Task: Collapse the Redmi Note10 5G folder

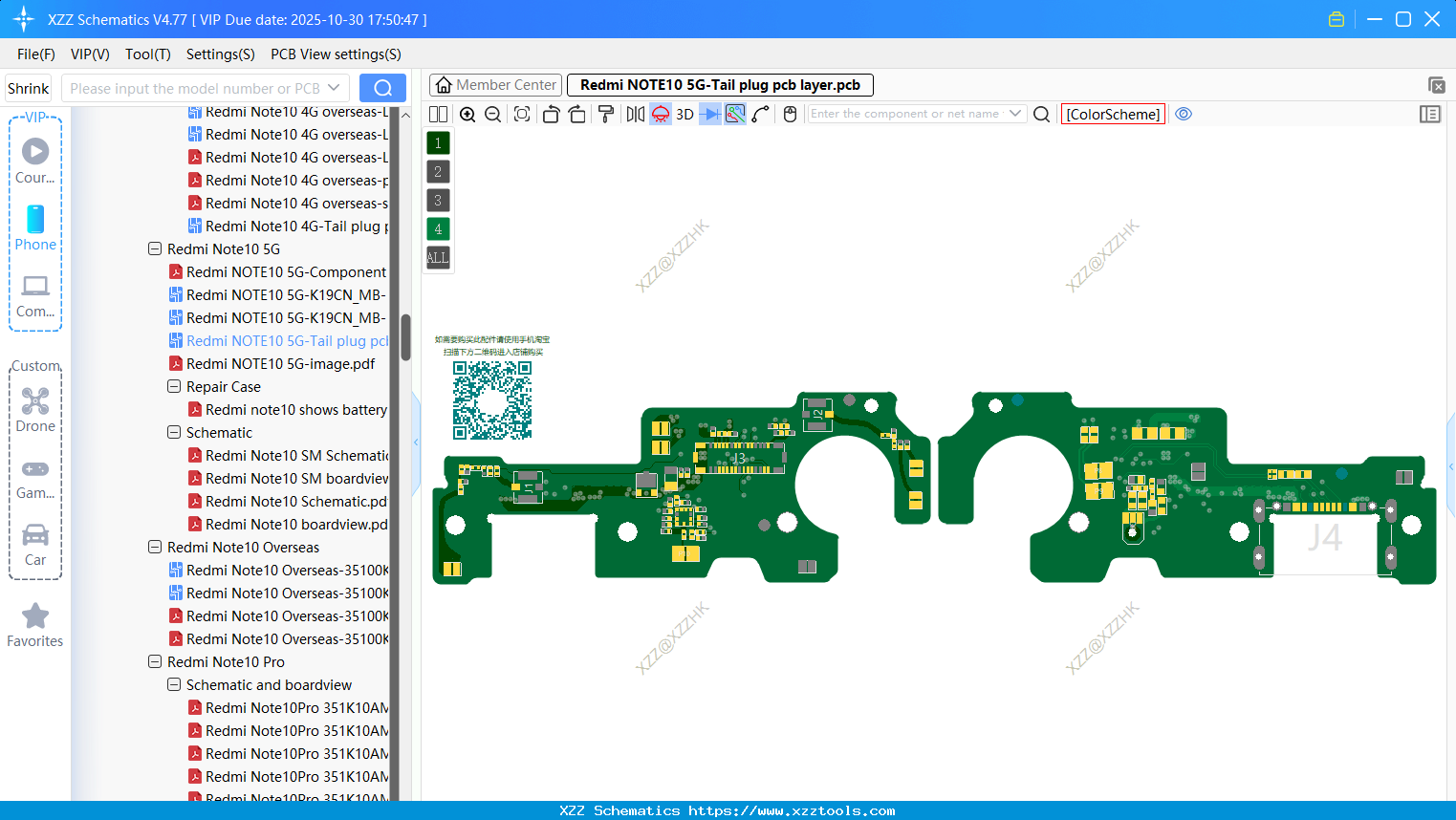Action: (x=155, y=249)
